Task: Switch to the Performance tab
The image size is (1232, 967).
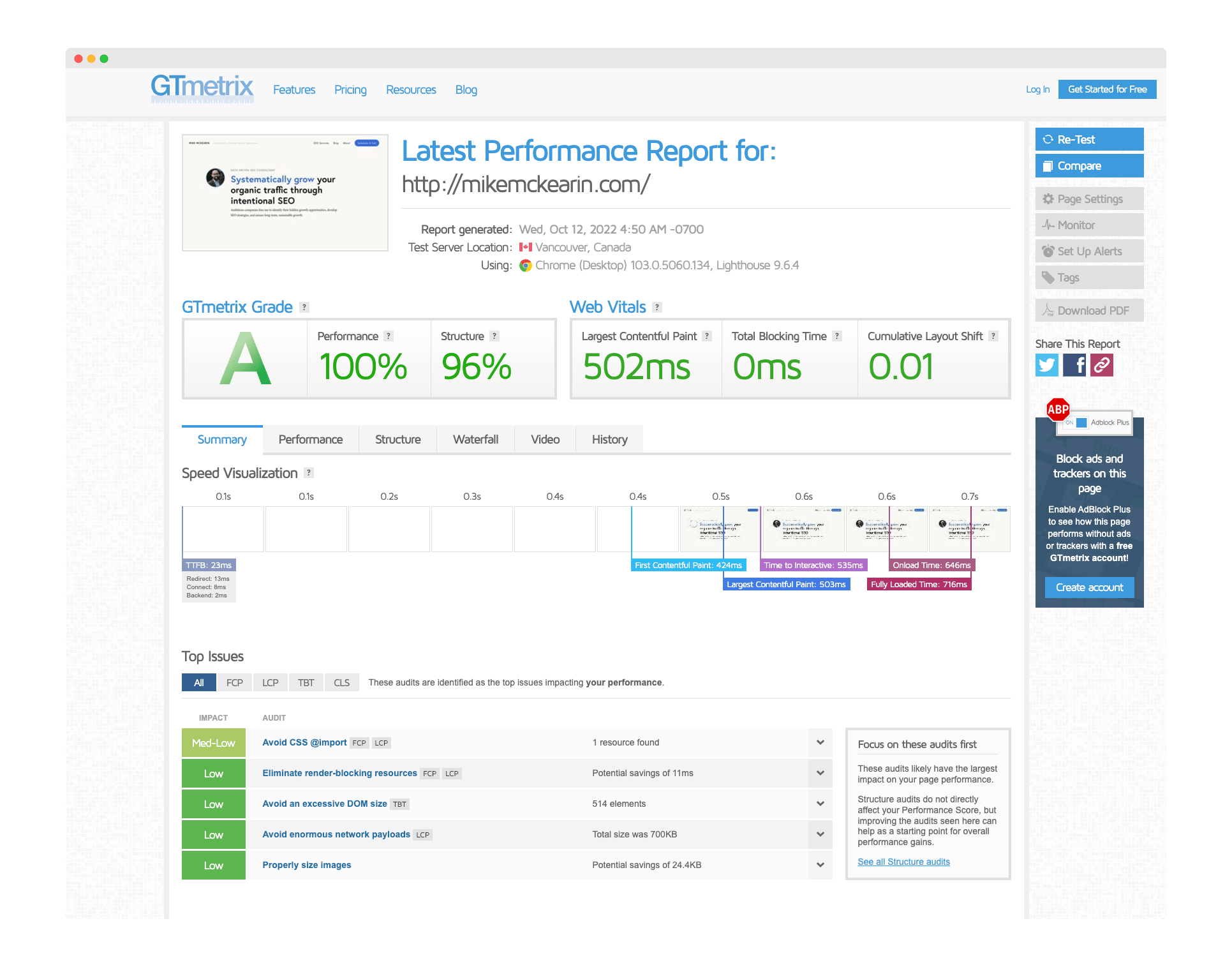Action: pos(311,440)
